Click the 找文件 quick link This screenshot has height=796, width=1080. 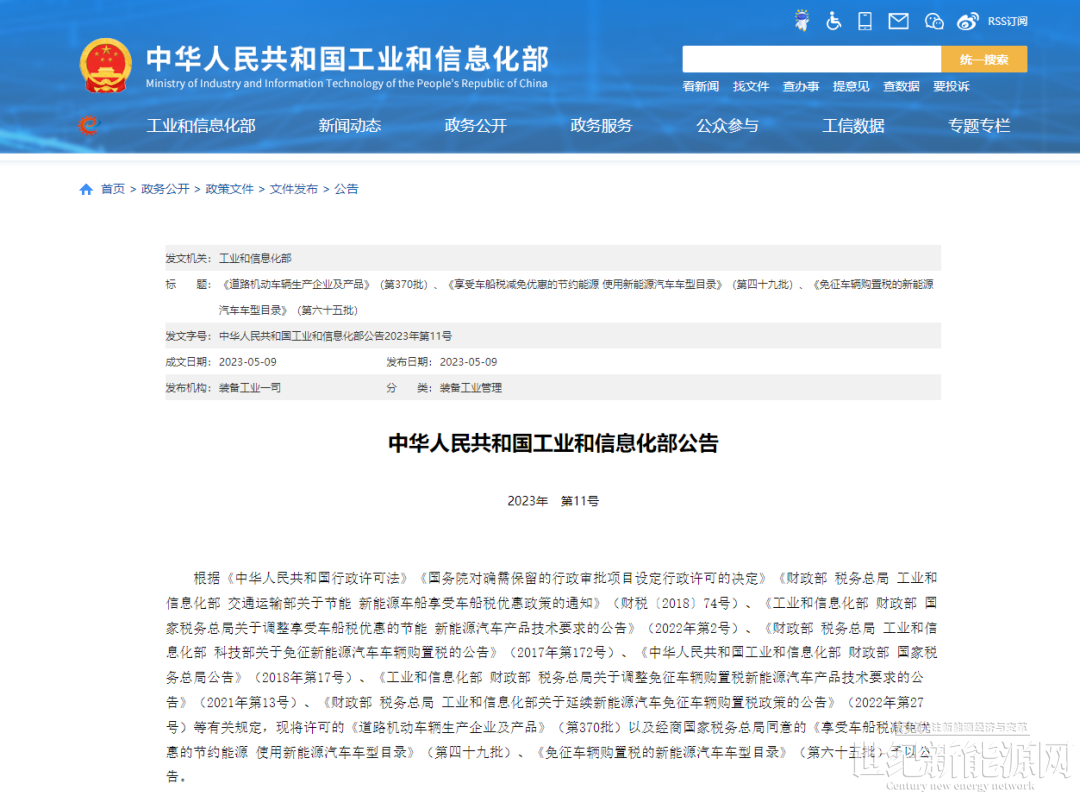(751, 87)
